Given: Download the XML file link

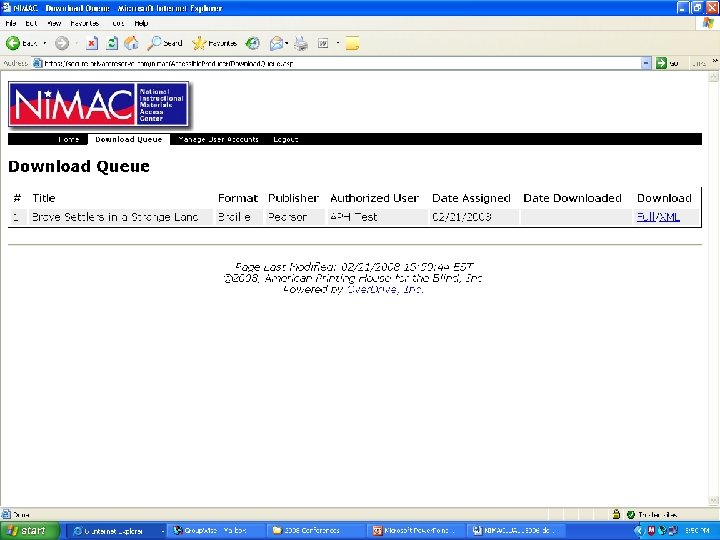Looking at the screenshot, I should [669, 217].
